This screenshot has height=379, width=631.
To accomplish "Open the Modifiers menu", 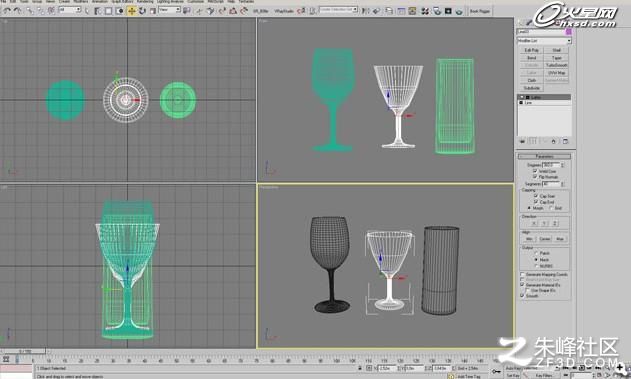I will click(x=81, y=2).
